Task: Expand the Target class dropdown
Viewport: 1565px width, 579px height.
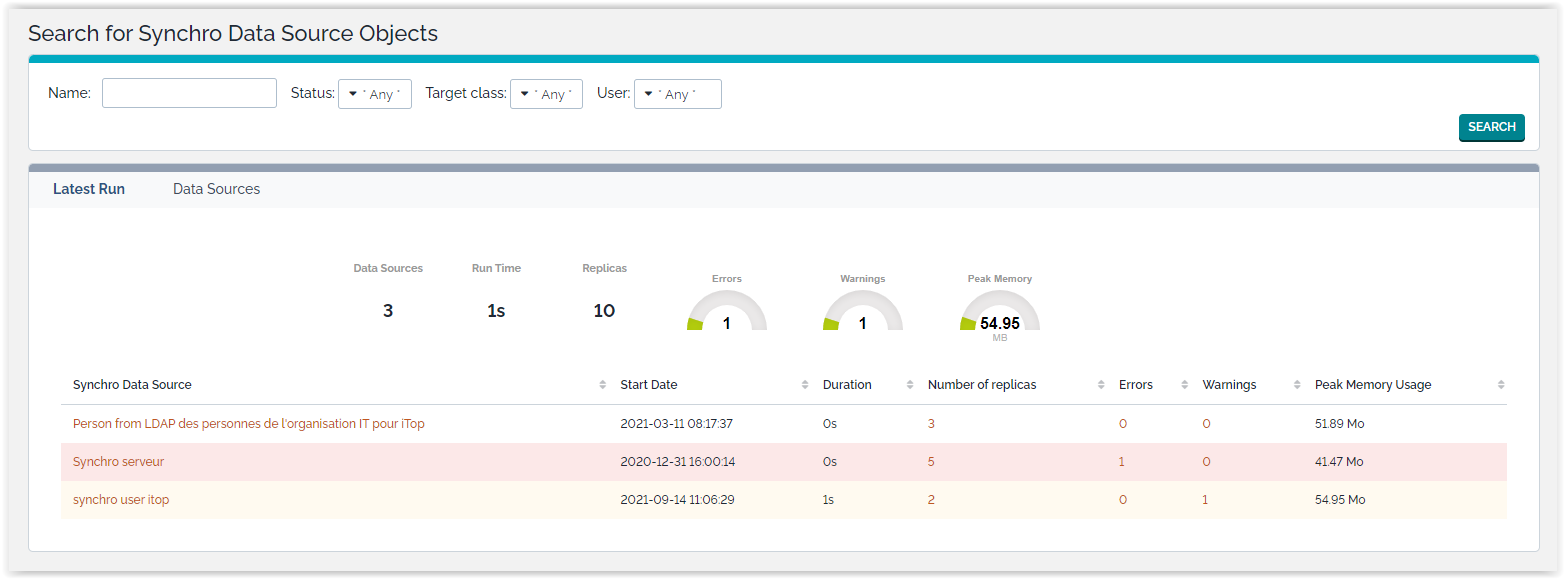Action: point(546,94)
